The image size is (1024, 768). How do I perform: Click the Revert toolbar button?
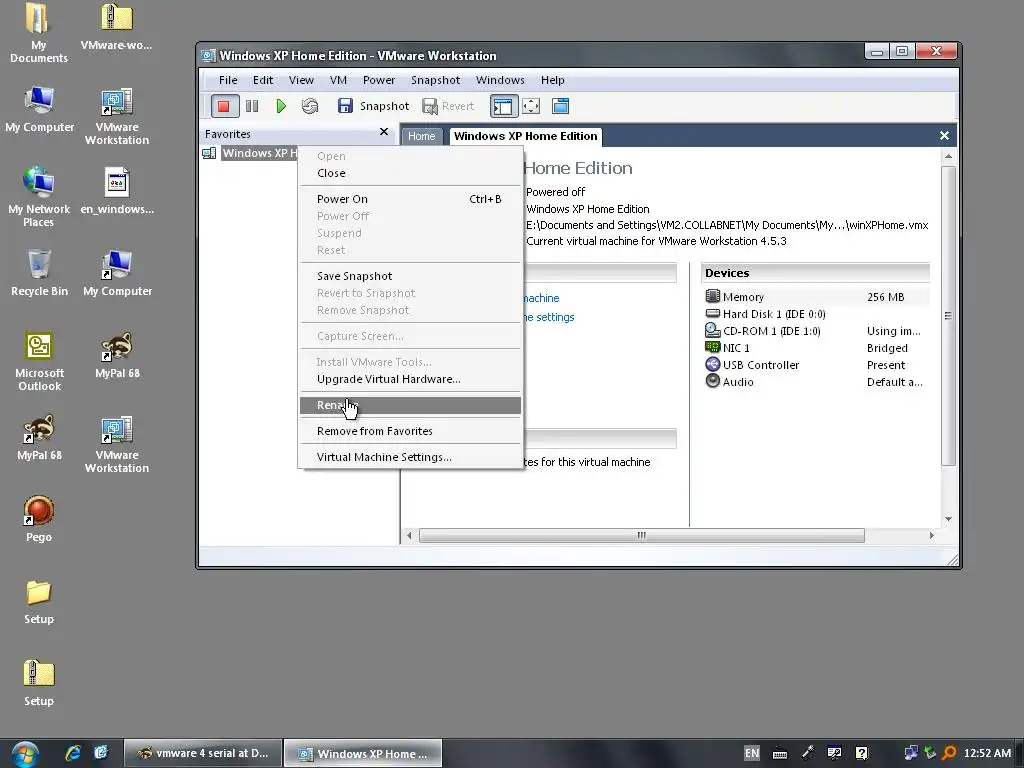(448, 106)
